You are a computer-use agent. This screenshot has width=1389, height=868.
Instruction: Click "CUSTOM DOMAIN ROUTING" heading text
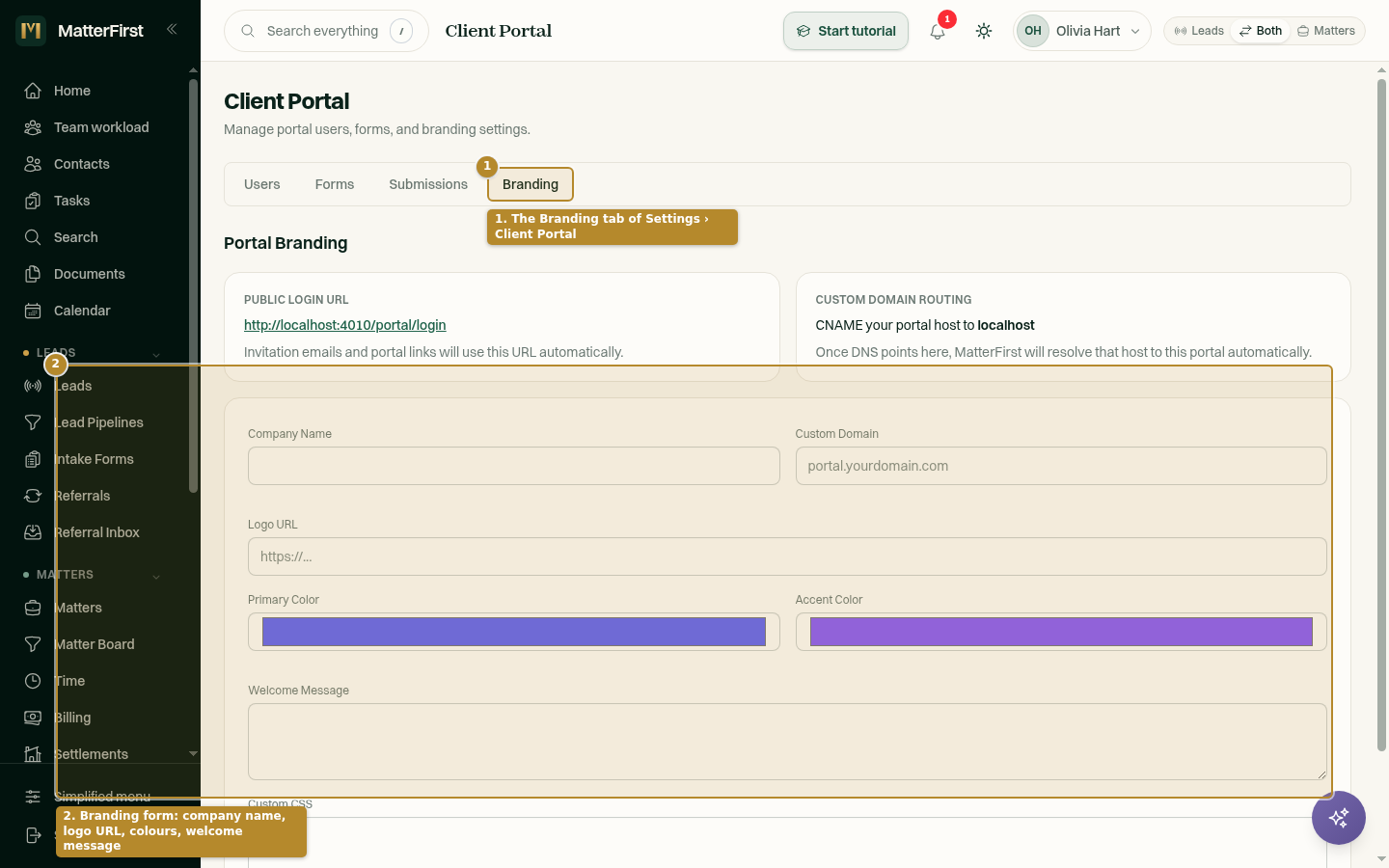tap(893, 300)
